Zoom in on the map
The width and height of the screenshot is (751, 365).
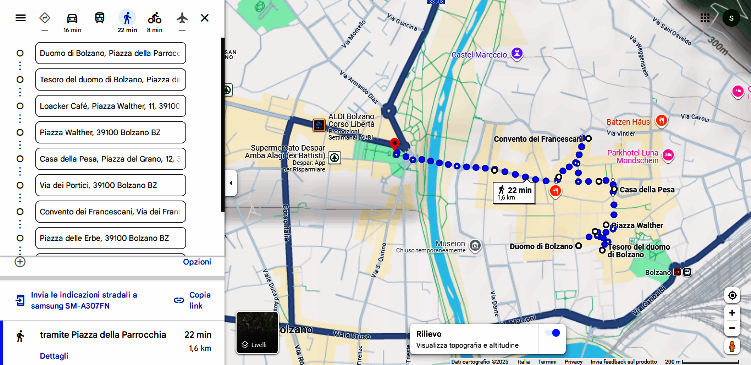click(732, 313)
